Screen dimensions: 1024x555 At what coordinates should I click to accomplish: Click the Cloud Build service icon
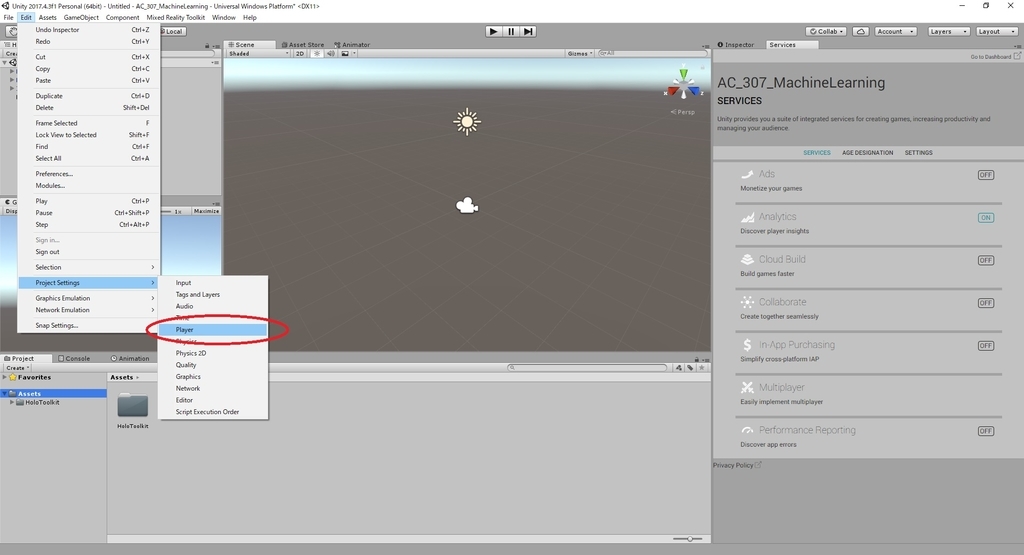pos(747,259)
